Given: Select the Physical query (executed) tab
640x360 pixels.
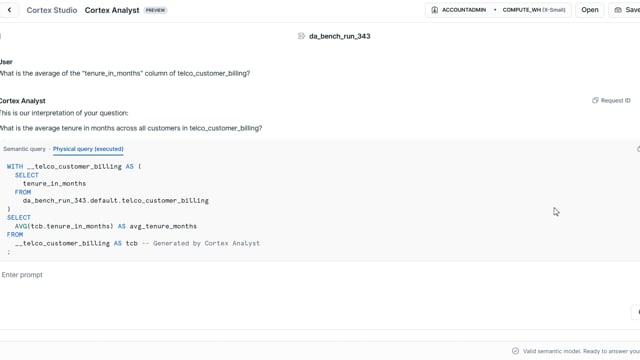Looking at the screenshot, I should tap(88, 149).
